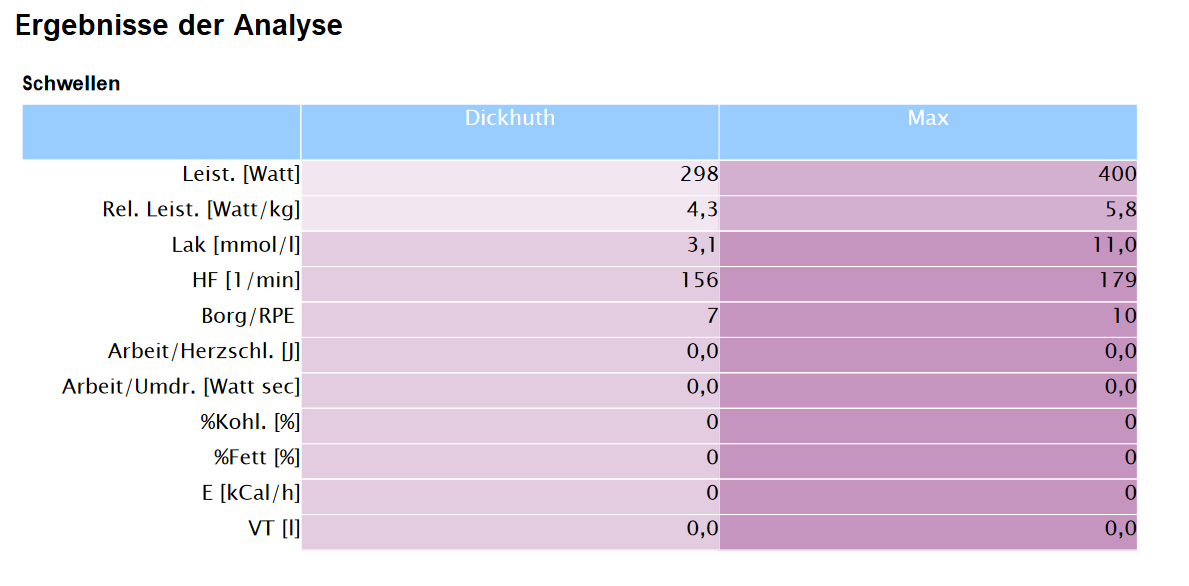The height and width of the screenshot is (586, 1189).
Task: Select the Max heart rate value 179
Action: 1117,281
